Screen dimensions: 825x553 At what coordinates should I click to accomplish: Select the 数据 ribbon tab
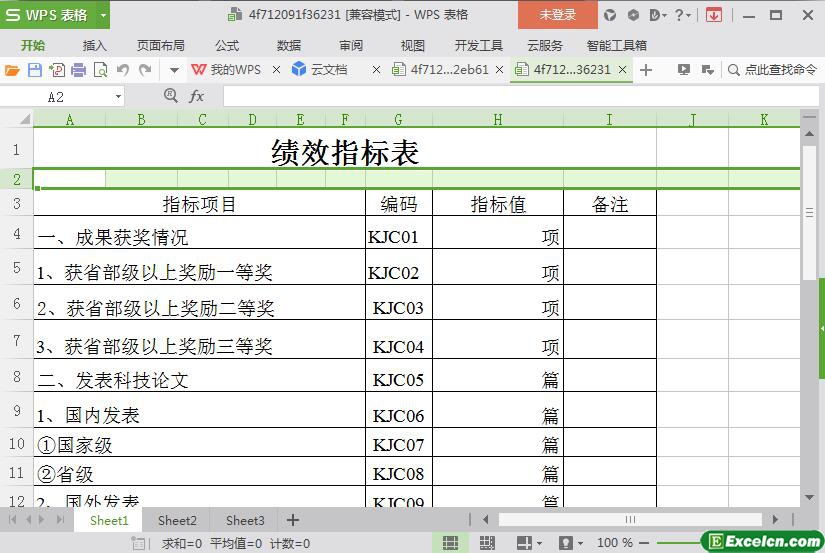point(289,46)
